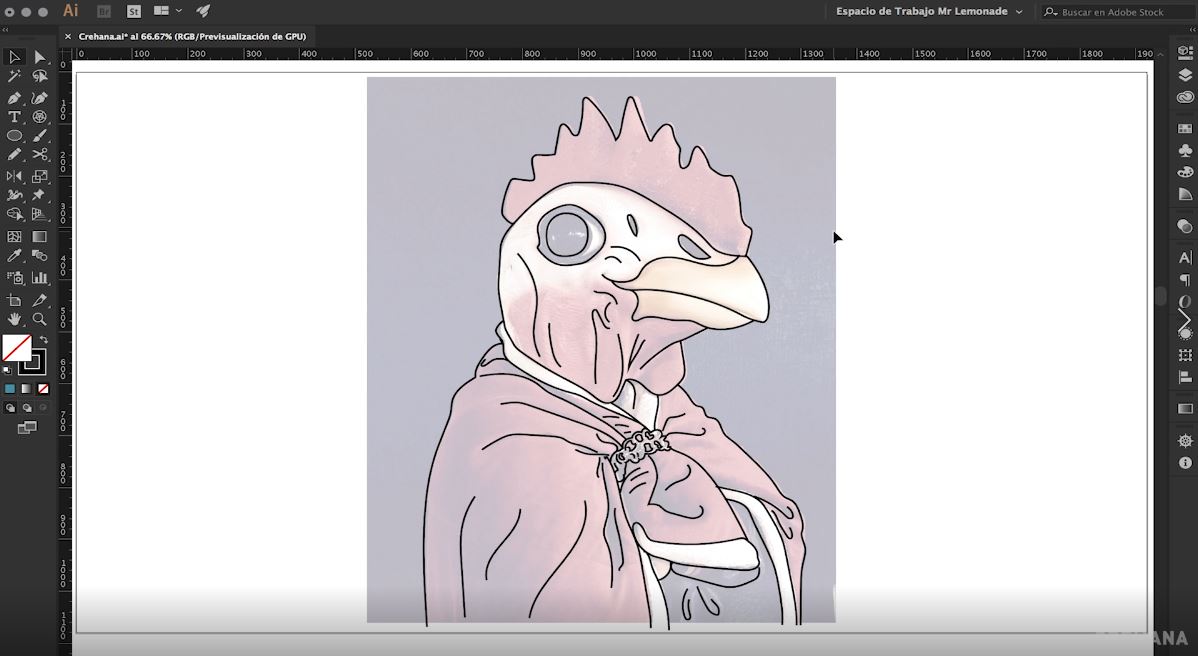Set paint to None (red slash)
This screenshot has width=1198, height=656.
43,389
